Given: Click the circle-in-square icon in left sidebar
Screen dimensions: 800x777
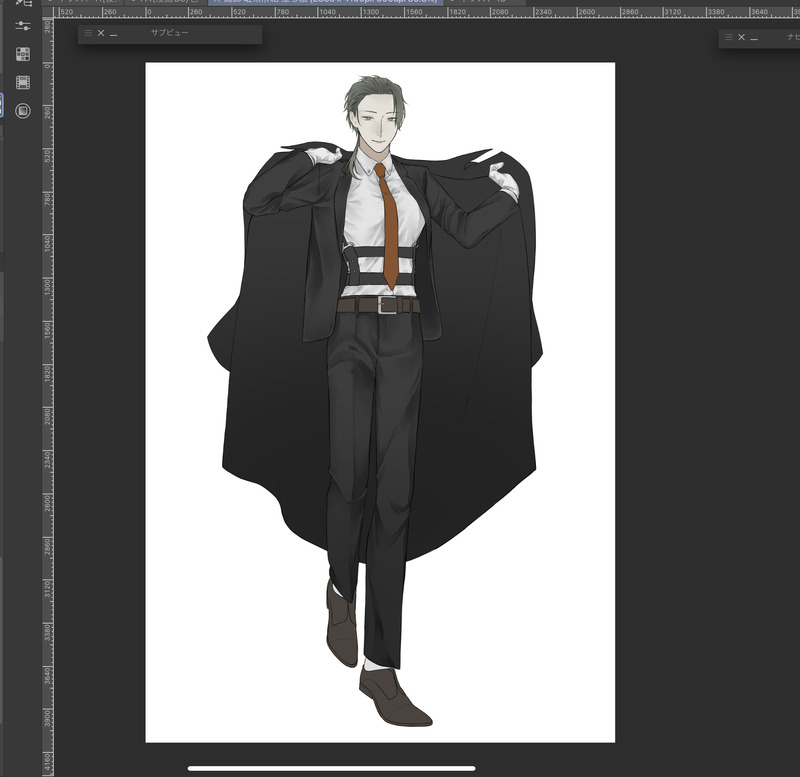Looking at the screenshot, I should coord(23,110).
